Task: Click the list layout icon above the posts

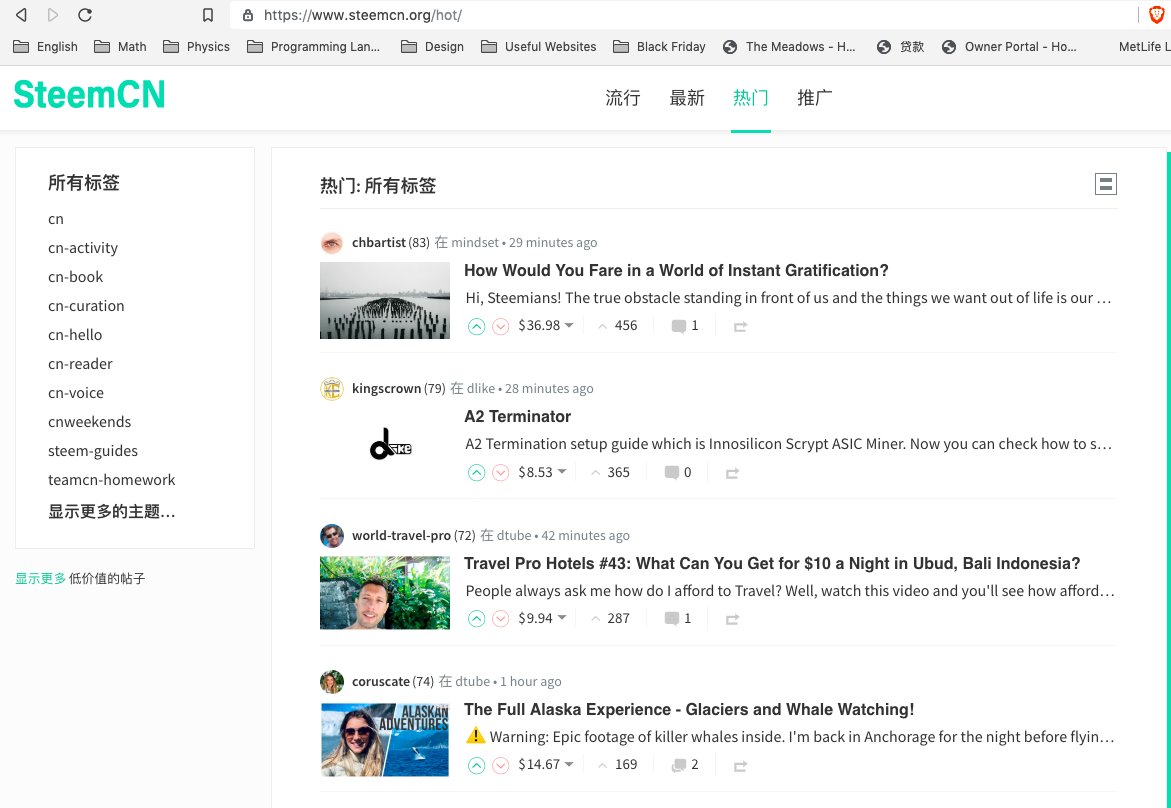Action: [x=1105, y=184]
